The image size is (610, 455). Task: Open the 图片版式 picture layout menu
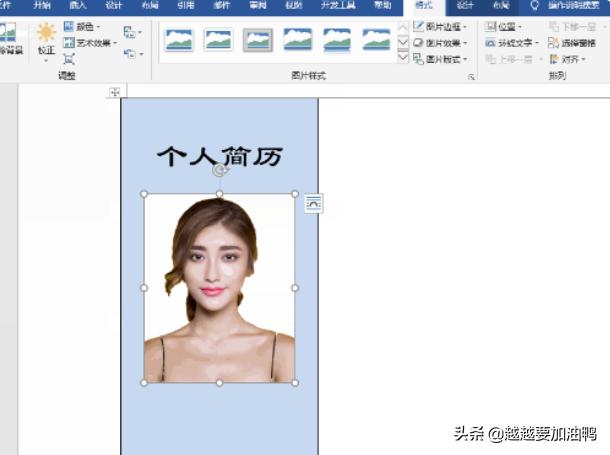[439, 59]
